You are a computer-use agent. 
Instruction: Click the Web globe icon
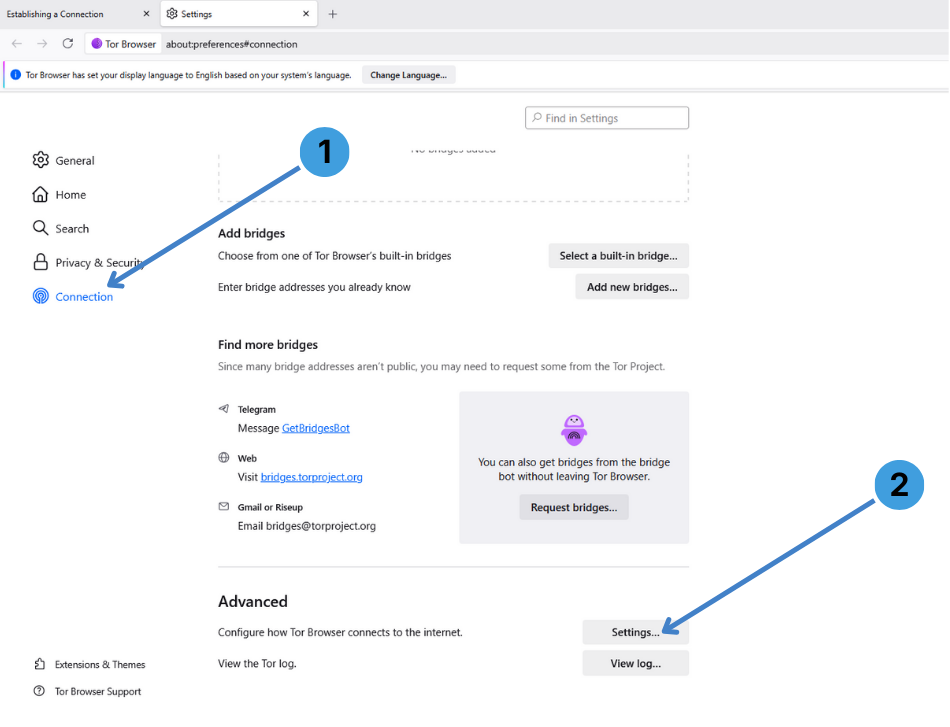coord(224,457)
